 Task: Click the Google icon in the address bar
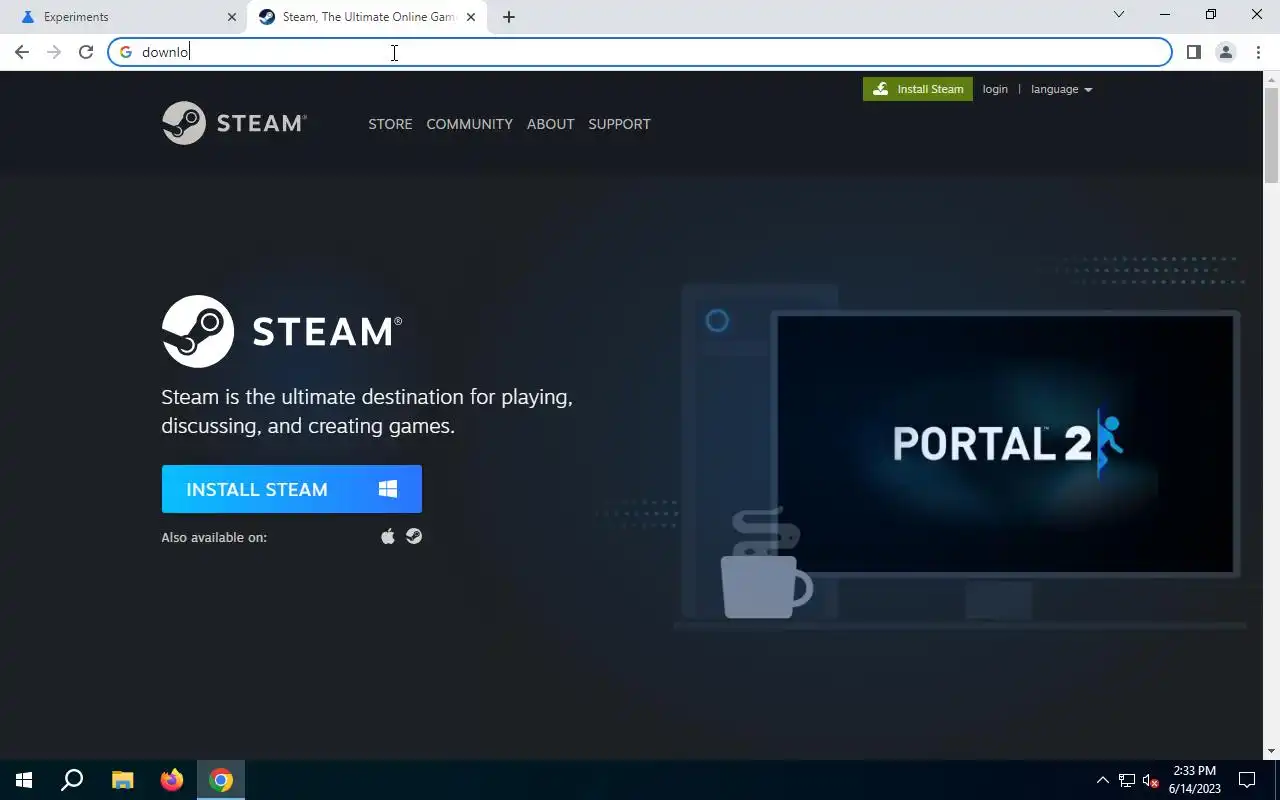click(x=126, y=52)
